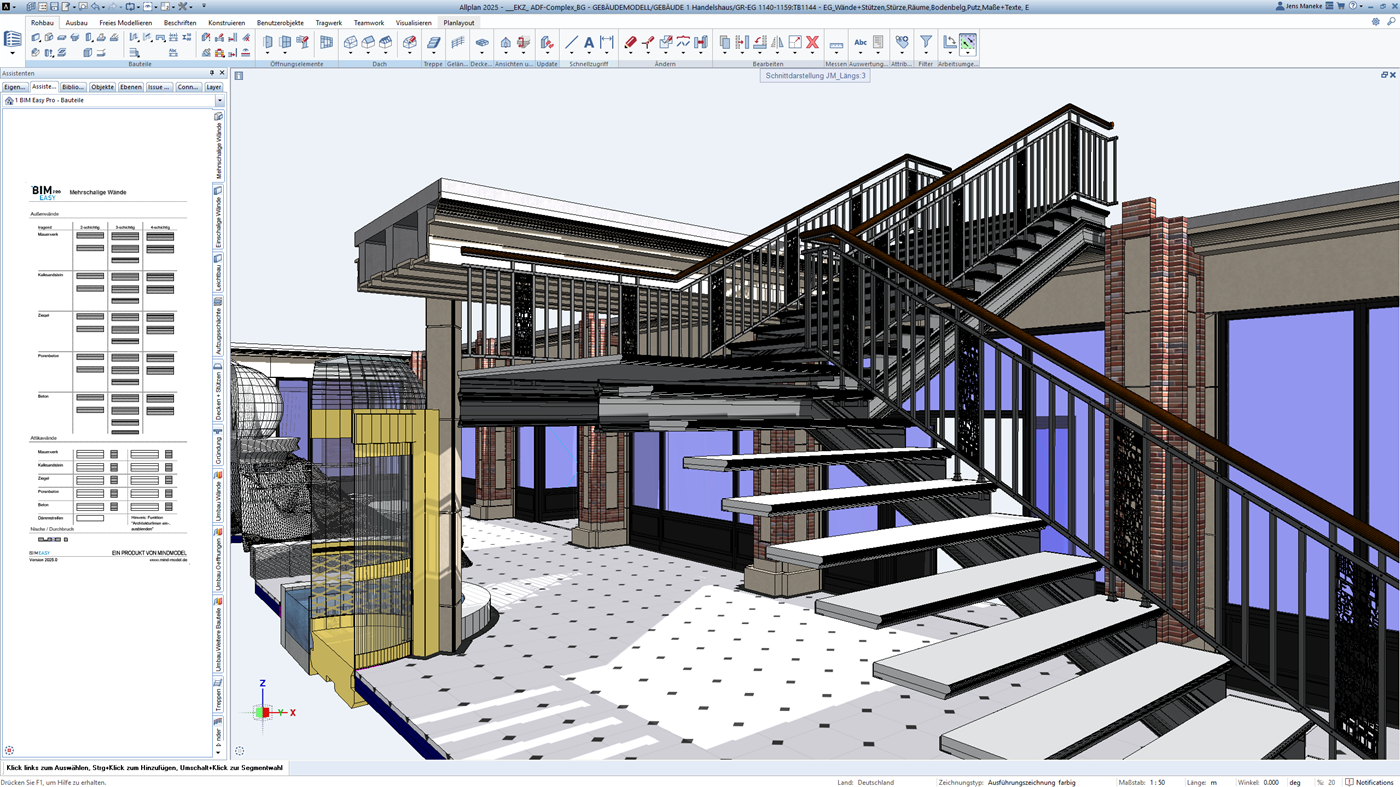Open the Beschriften ribbon tab
Screen dimensions: 1400x787
pyautogui.click(x=180, y=22)
